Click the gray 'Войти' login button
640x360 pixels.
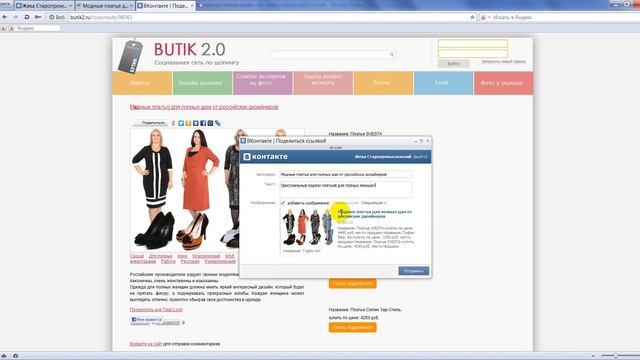[x=453, y=64]
